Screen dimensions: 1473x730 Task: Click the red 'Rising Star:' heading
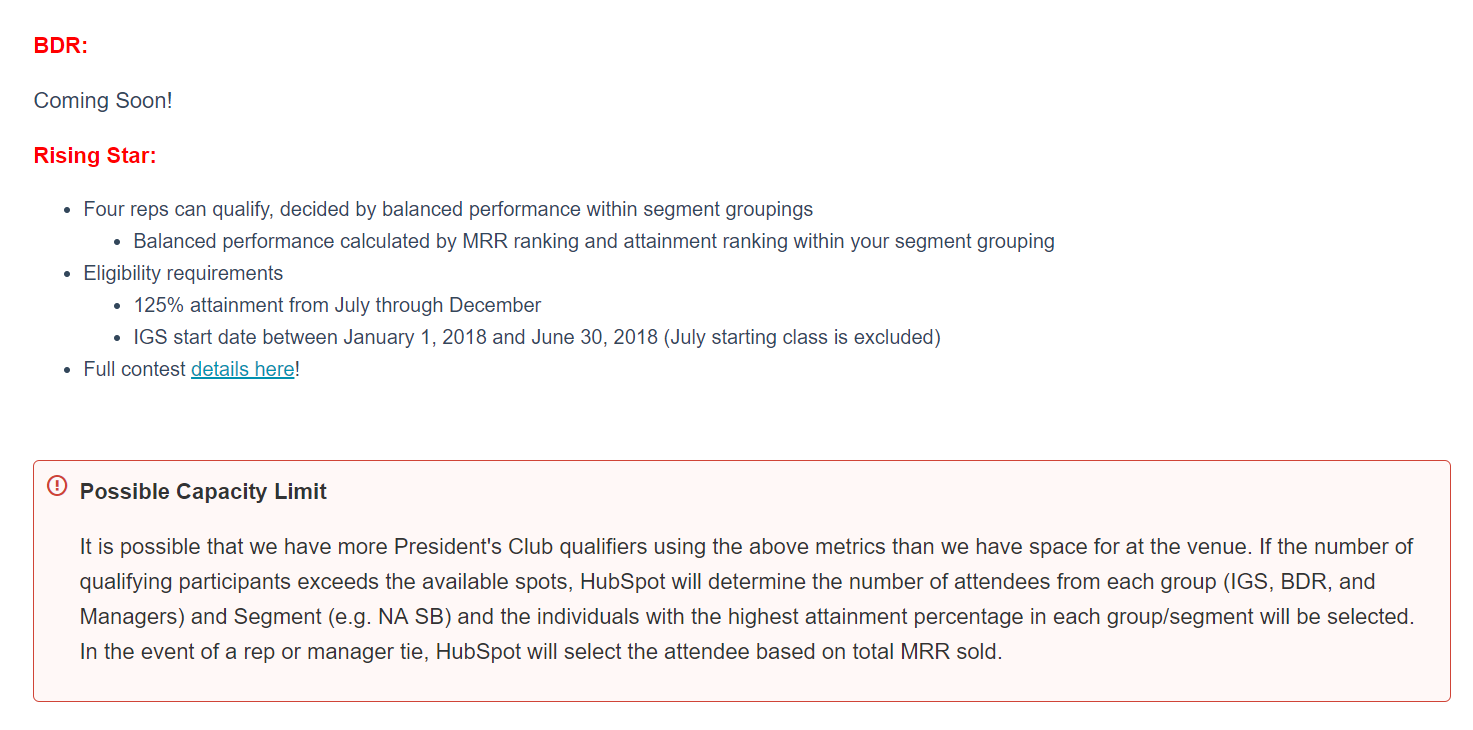(x=95, y=156)
